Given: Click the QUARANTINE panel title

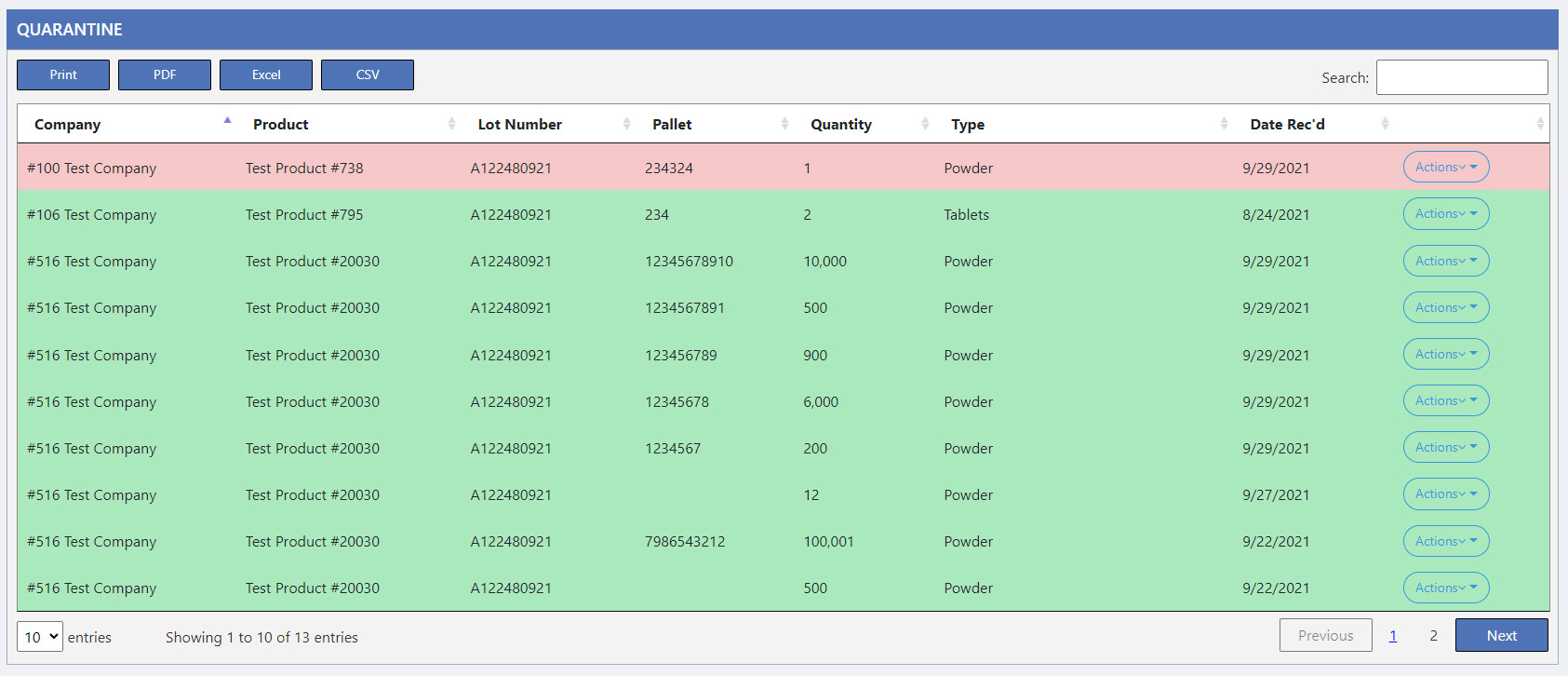Looking at the screenshot, I should point(70,30).
